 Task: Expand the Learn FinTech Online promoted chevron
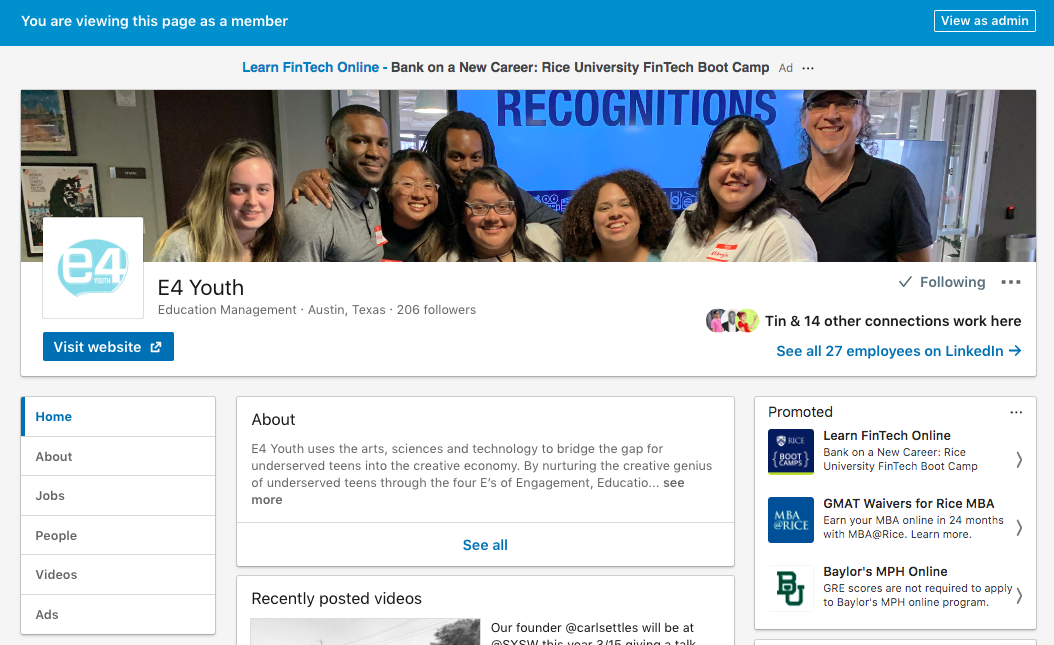coord(1019,460)
